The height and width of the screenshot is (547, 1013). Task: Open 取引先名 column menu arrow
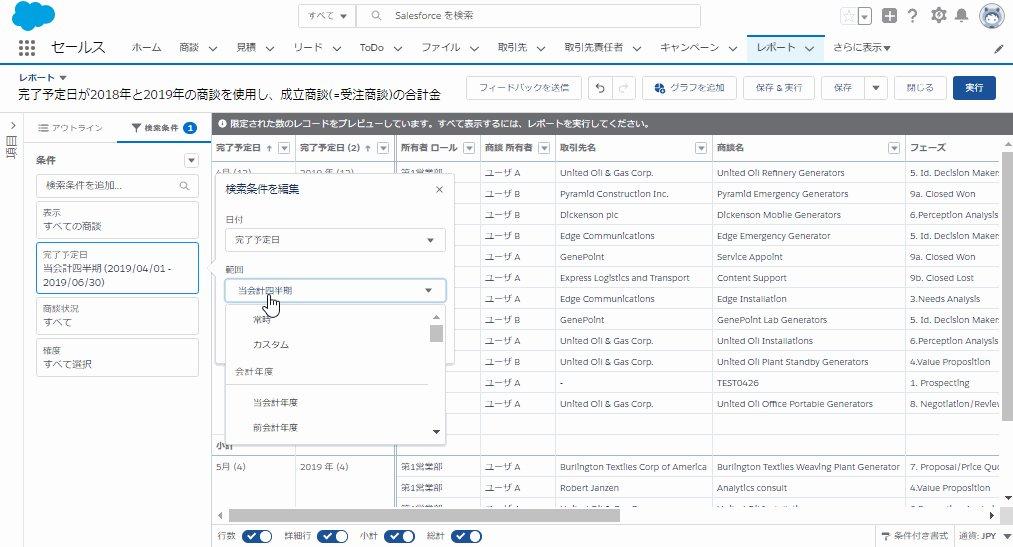point(701,148)
